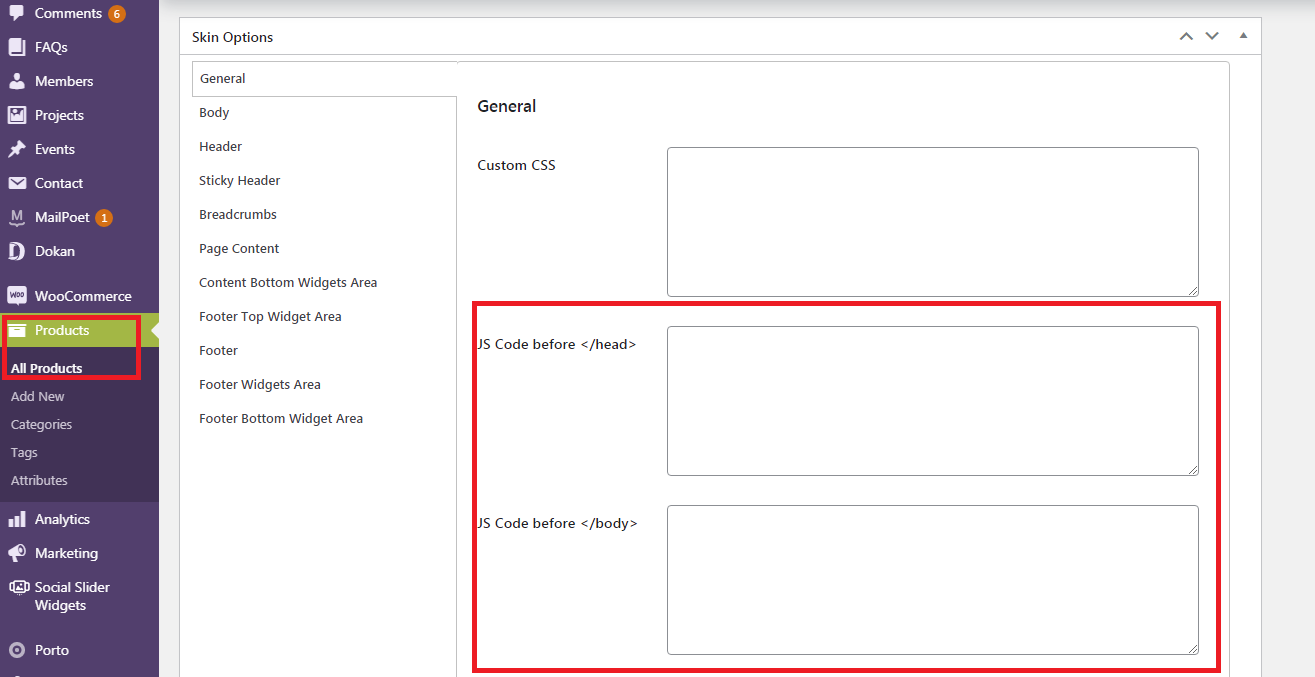Click the MailPoet M icon
1315x677 pixels.
coord(17,217)
